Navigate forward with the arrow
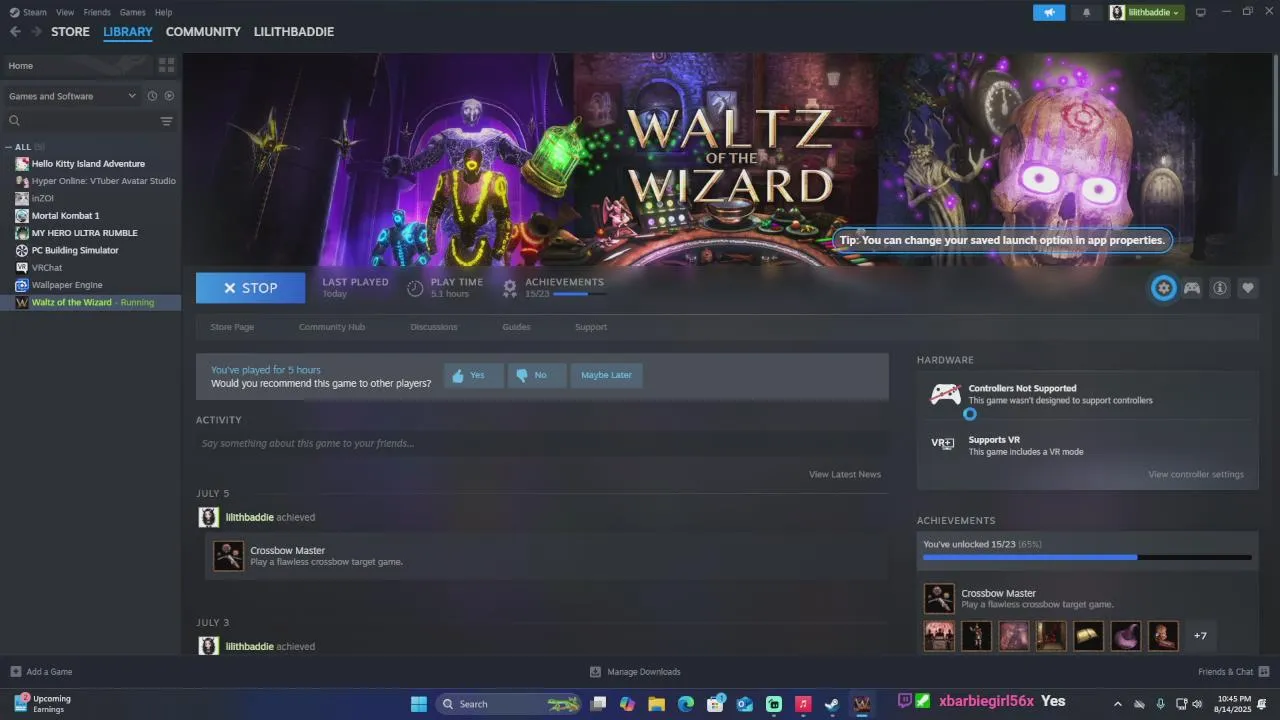 pos(36,32)
